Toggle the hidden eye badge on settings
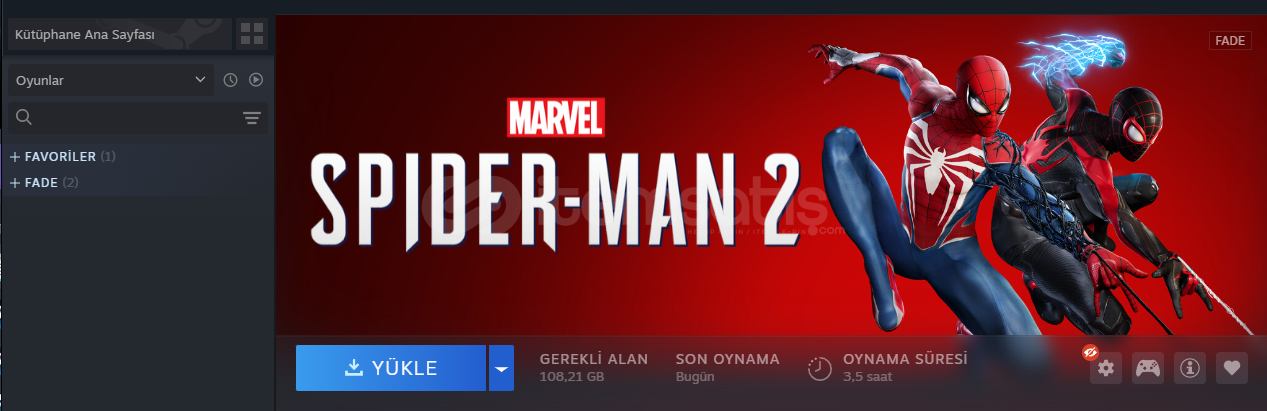 point(1090,352)
